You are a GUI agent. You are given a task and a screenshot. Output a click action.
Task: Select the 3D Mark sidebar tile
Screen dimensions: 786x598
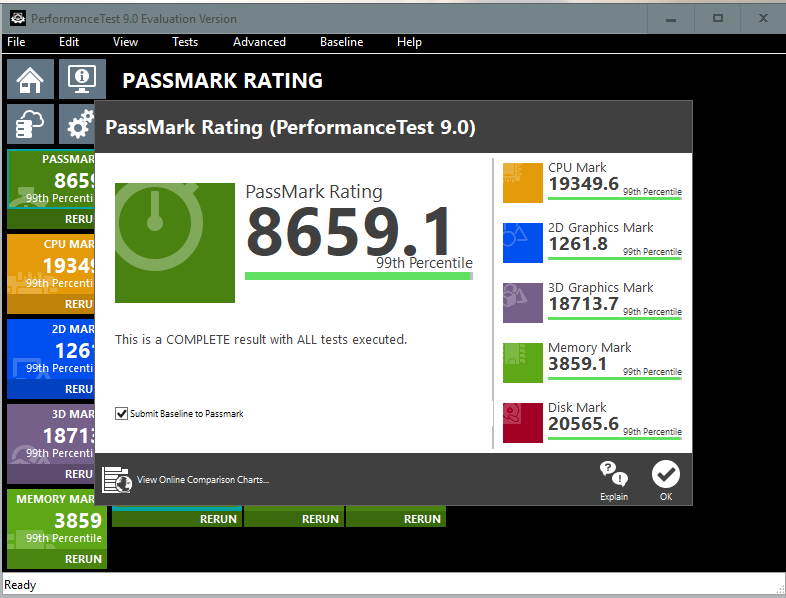pyautogui.click(x=51, y=435)
